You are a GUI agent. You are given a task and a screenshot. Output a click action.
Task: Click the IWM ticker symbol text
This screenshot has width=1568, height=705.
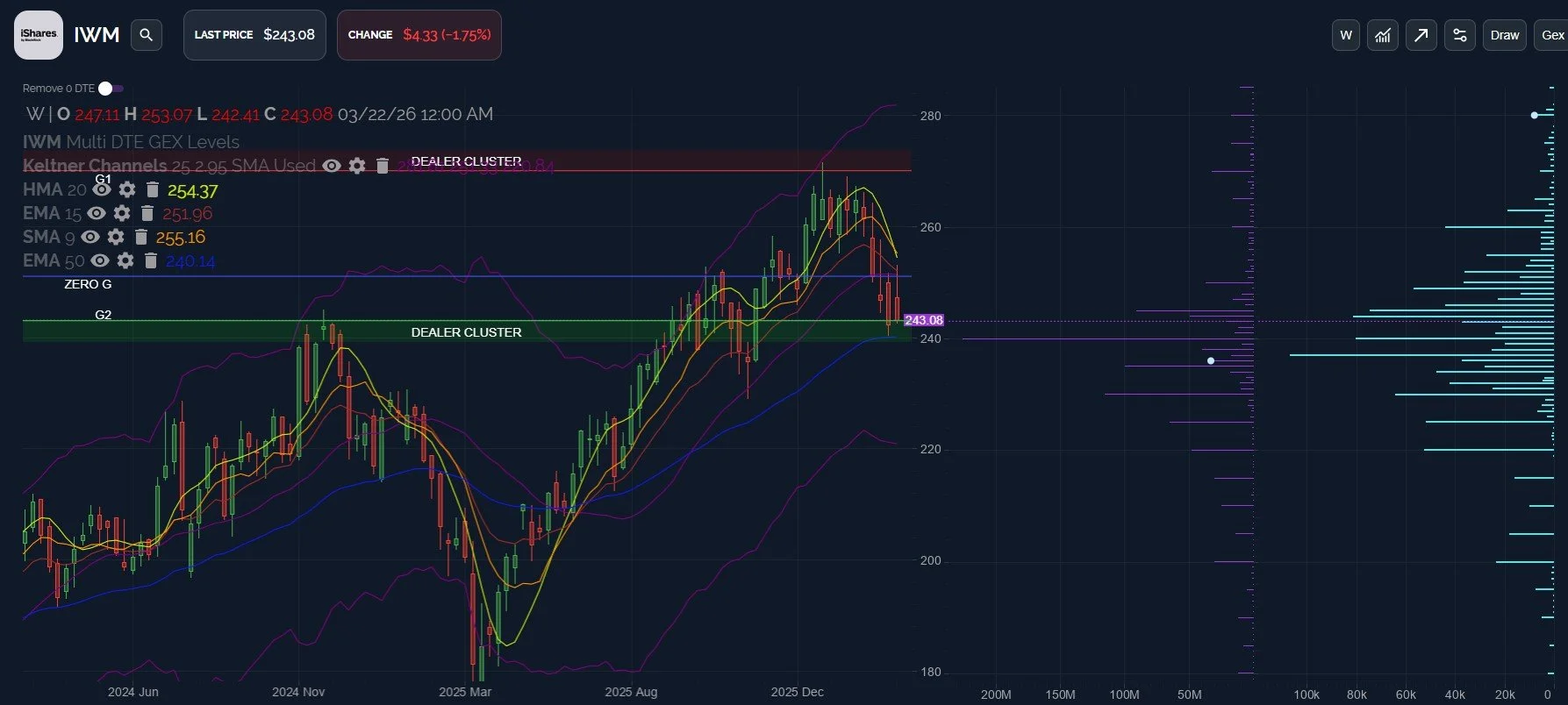[97, 35]
